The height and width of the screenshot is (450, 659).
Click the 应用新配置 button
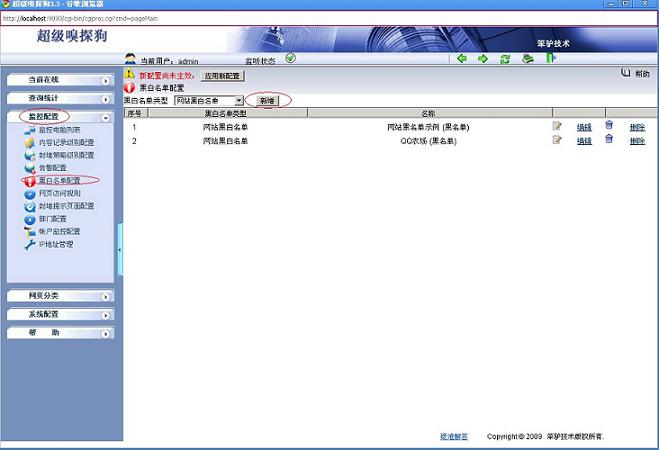coord(223,75)
